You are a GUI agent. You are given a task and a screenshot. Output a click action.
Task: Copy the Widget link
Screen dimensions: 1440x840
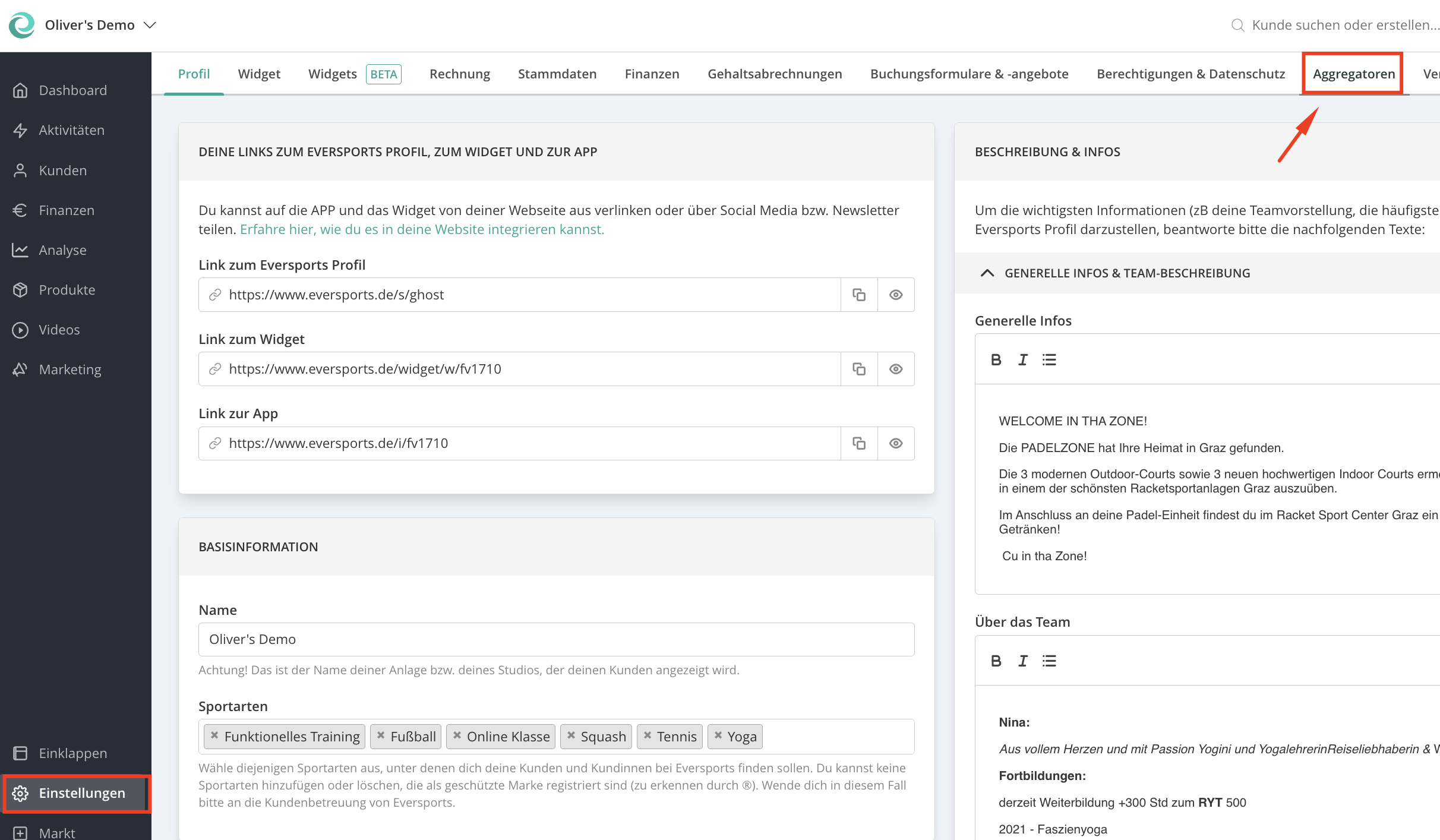tap(859, 369)
